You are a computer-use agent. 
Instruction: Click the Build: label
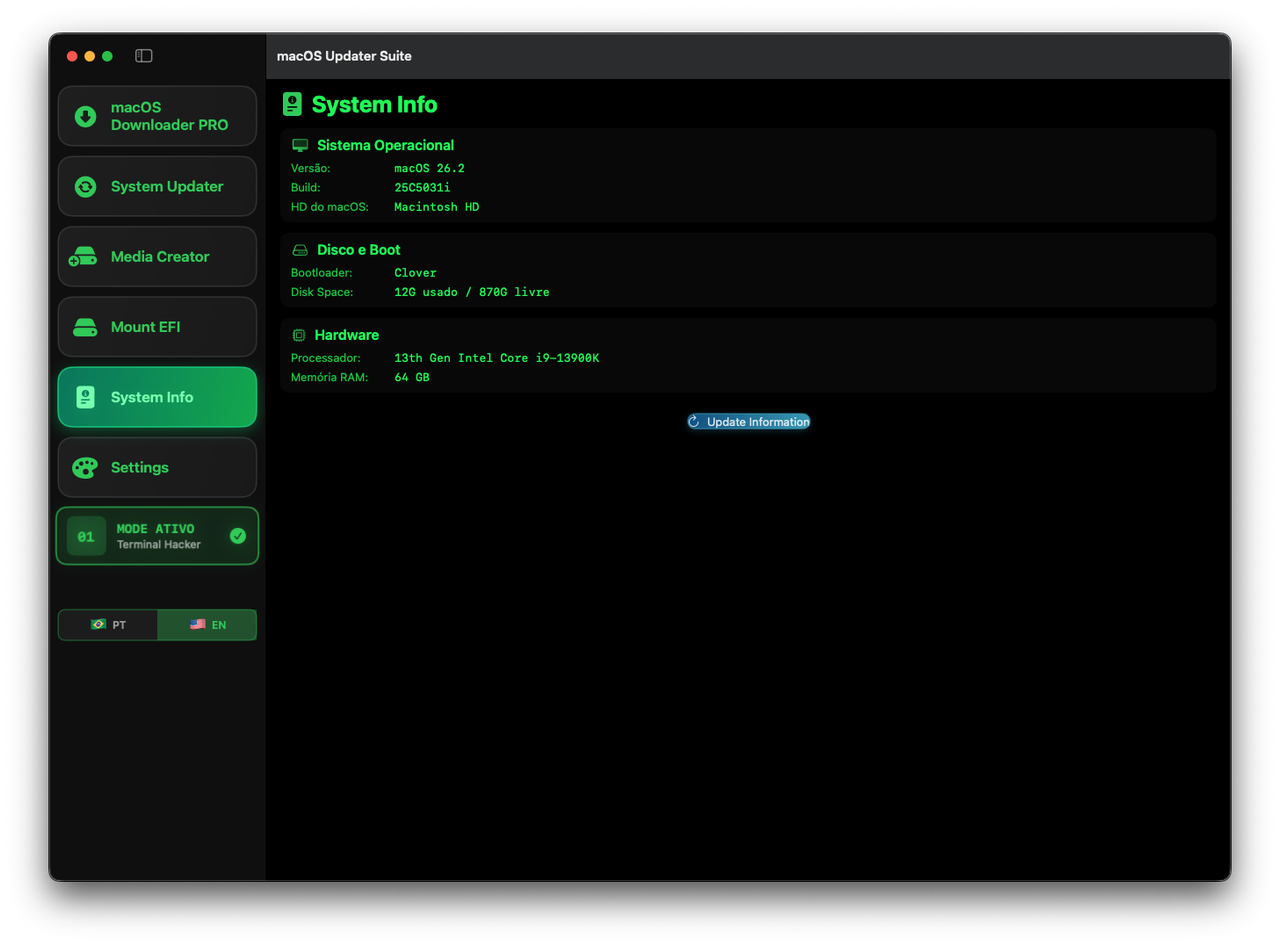pyautogui.click(x=306, y=188)
